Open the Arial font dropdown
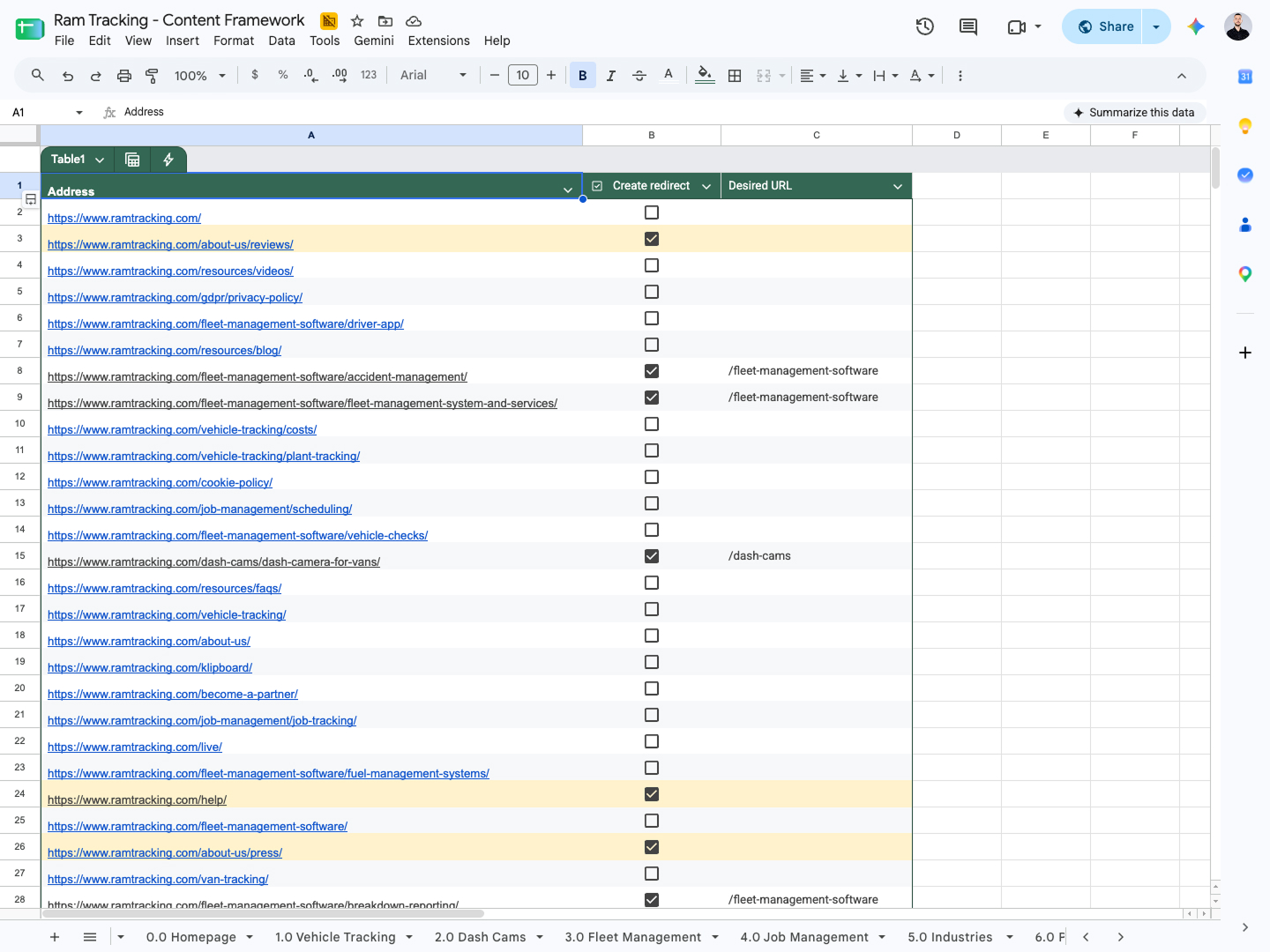The height and width of the screenshot is (952, 1270). pyautogui.click(x=433, y=76)
